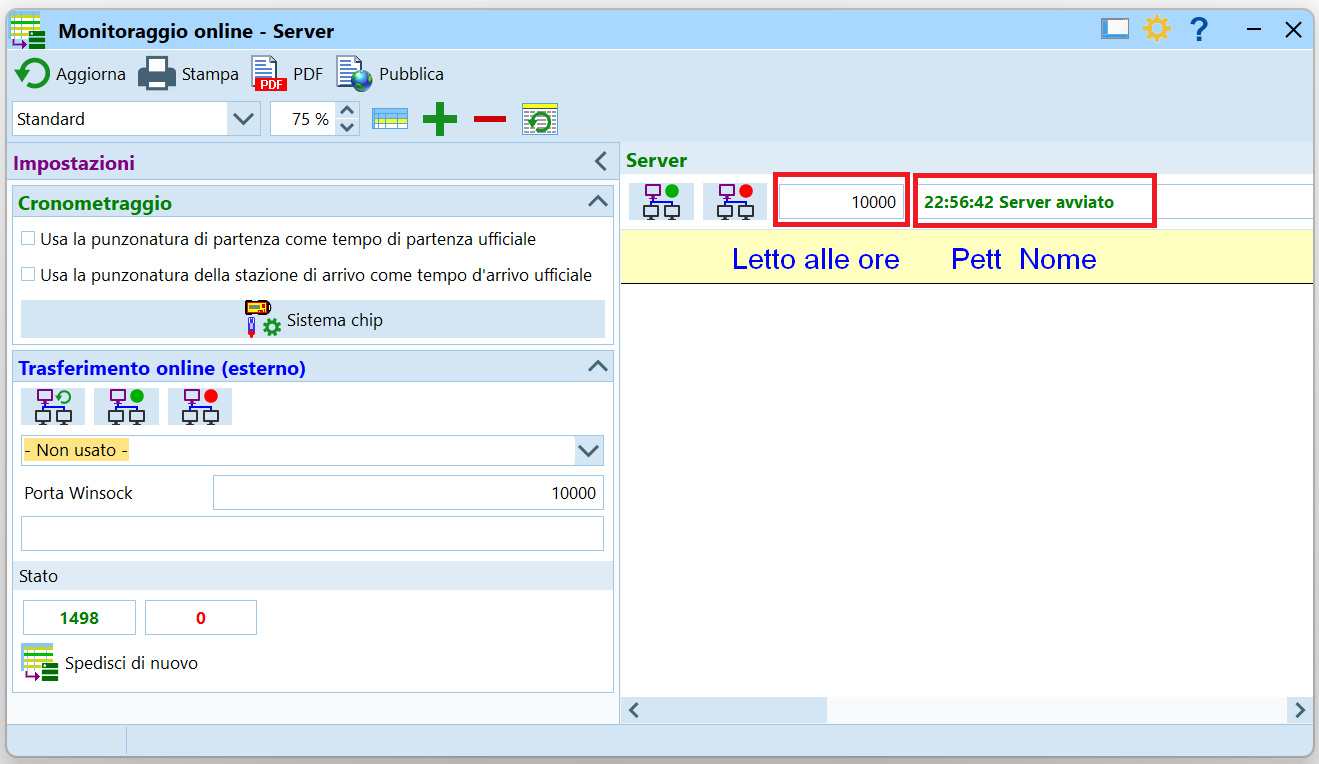Open the Non usato transfer dropdown

[589, 451]
